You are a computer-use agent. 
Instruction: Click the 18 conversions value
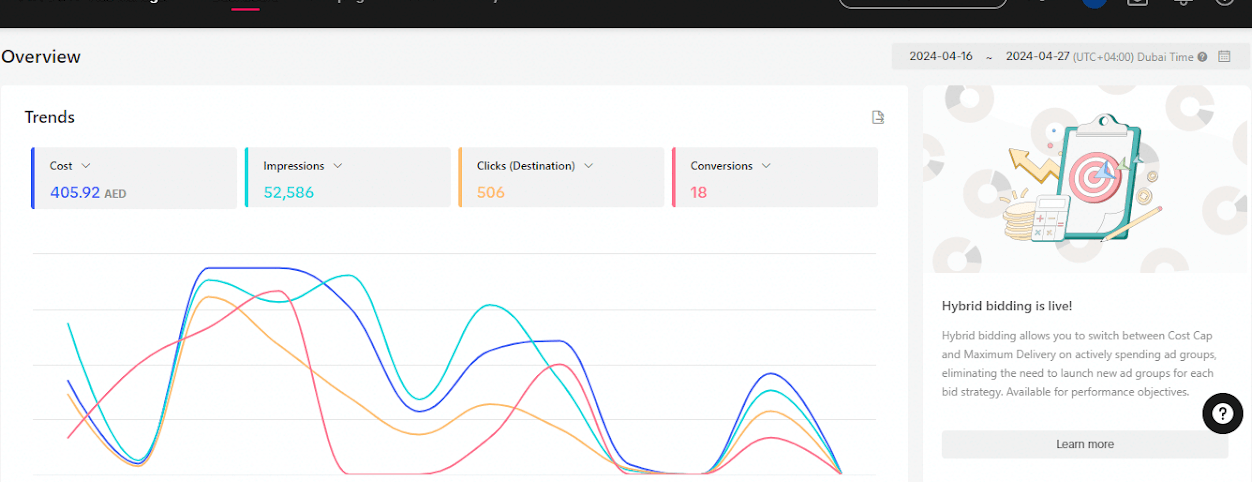[698, 192]
